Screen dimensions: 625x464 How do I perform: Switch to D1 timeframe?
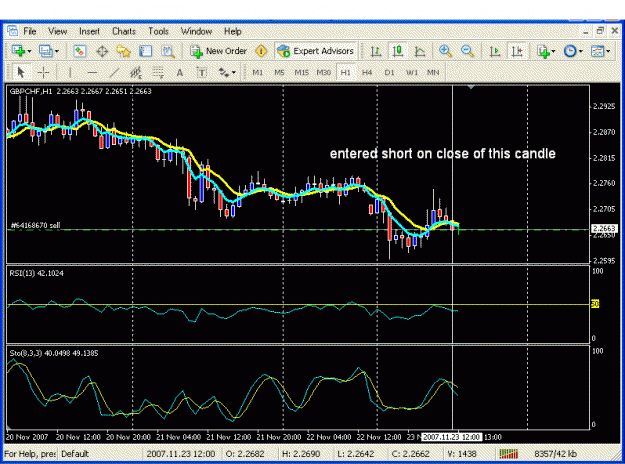pyautogui.click(x=389, y=73)
